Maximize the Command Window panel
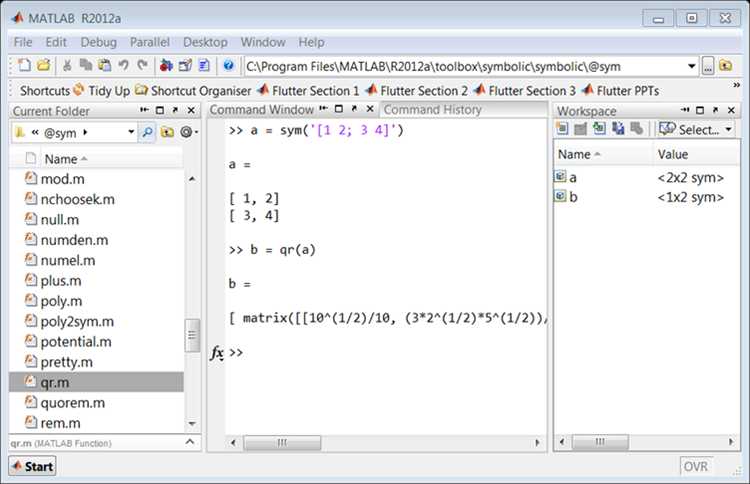The image size is (750, 484). point(339,109)
